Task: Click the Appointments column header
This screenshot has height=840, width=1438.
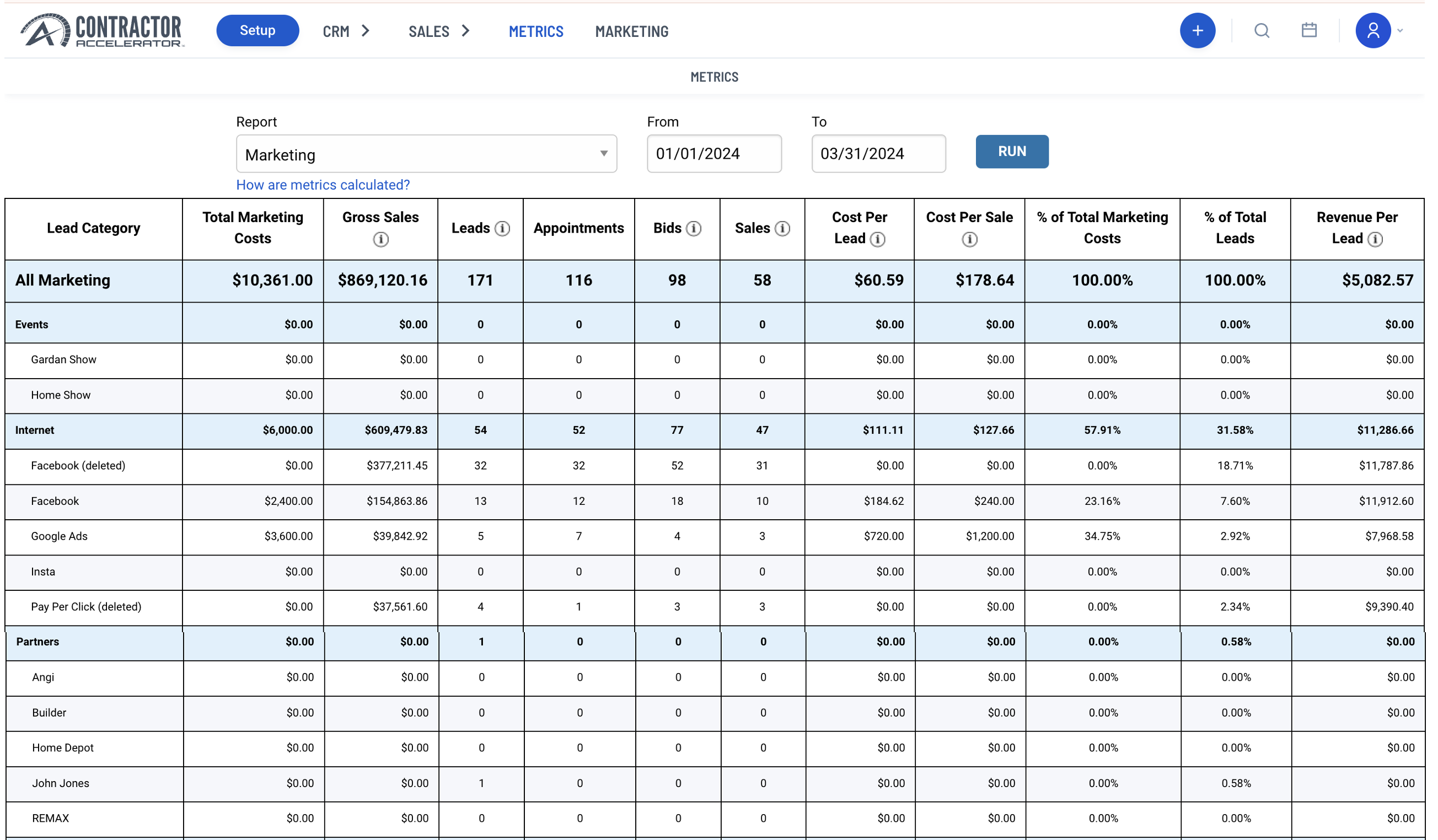Action: [x=578, y=228]
